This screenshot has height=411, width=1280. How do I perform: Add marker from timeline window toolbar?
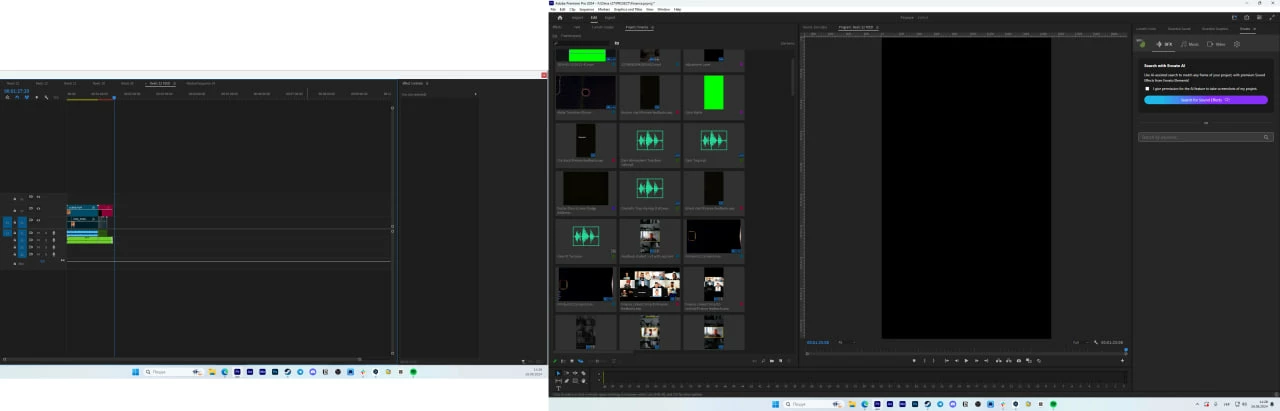[37, 97]
